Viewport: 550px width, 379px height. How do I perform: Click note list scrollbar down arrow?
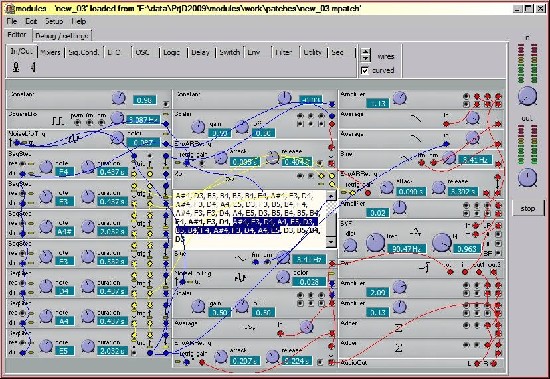click(331, 242)
